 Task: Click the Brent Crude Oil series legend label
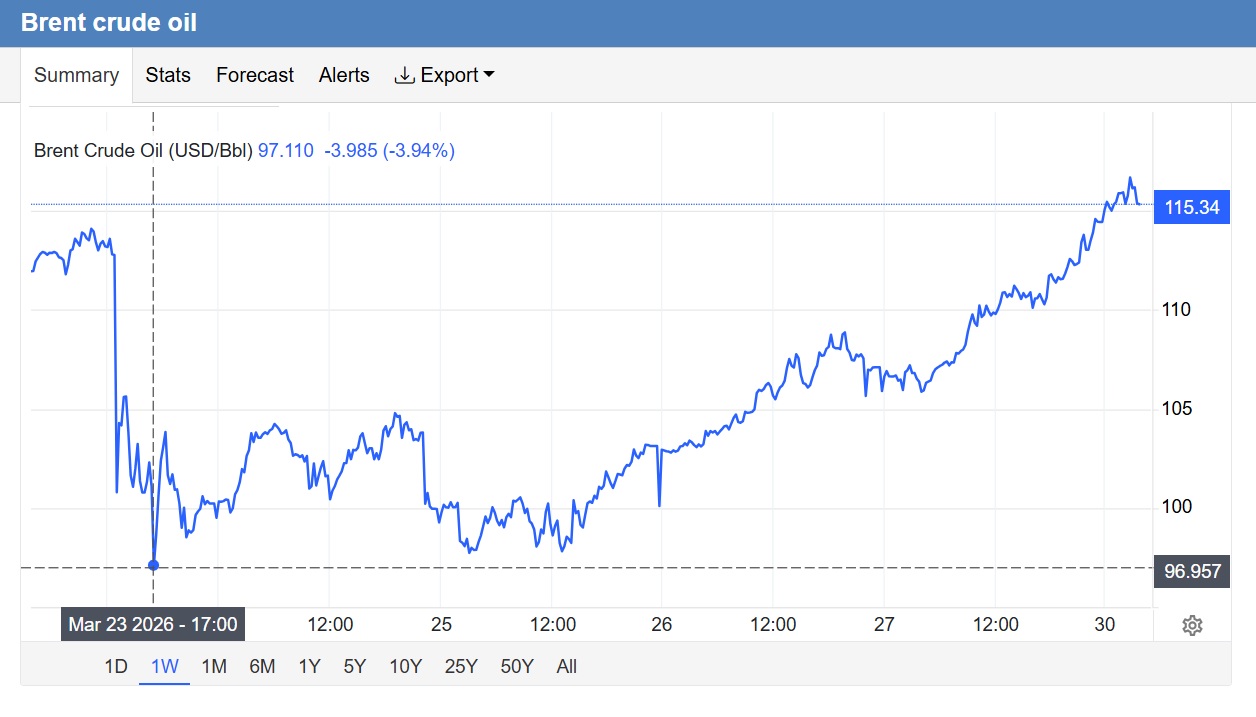[x=143, y=151]
